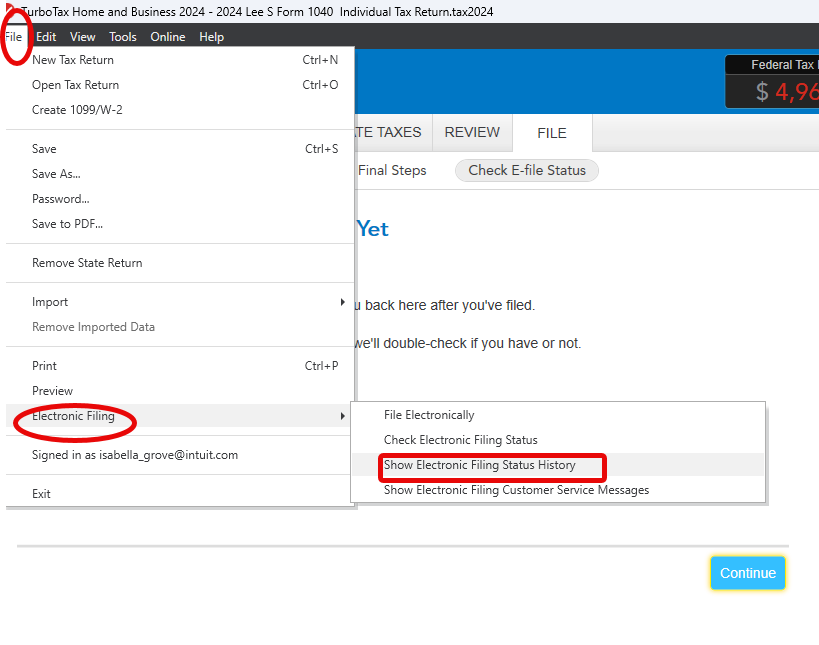The image size is (819, 645).
Task: Choose Save from File menu
Action: [180, 149]
